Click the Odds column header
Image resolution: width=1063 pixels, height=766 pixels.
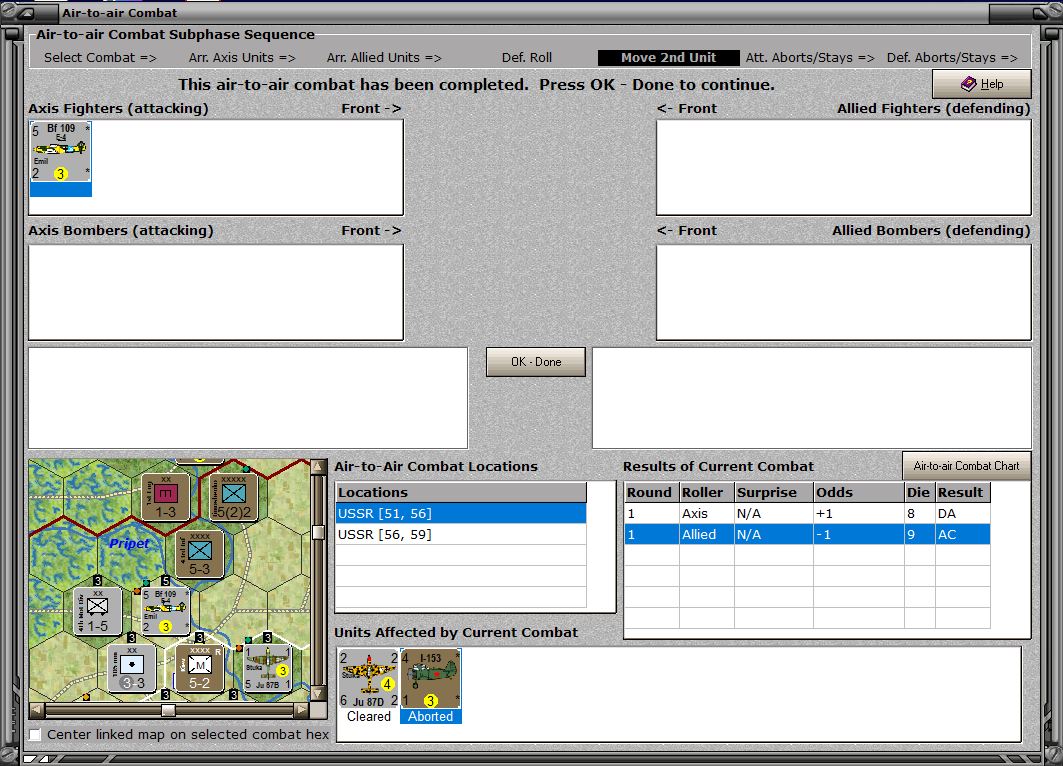point(858,492)
